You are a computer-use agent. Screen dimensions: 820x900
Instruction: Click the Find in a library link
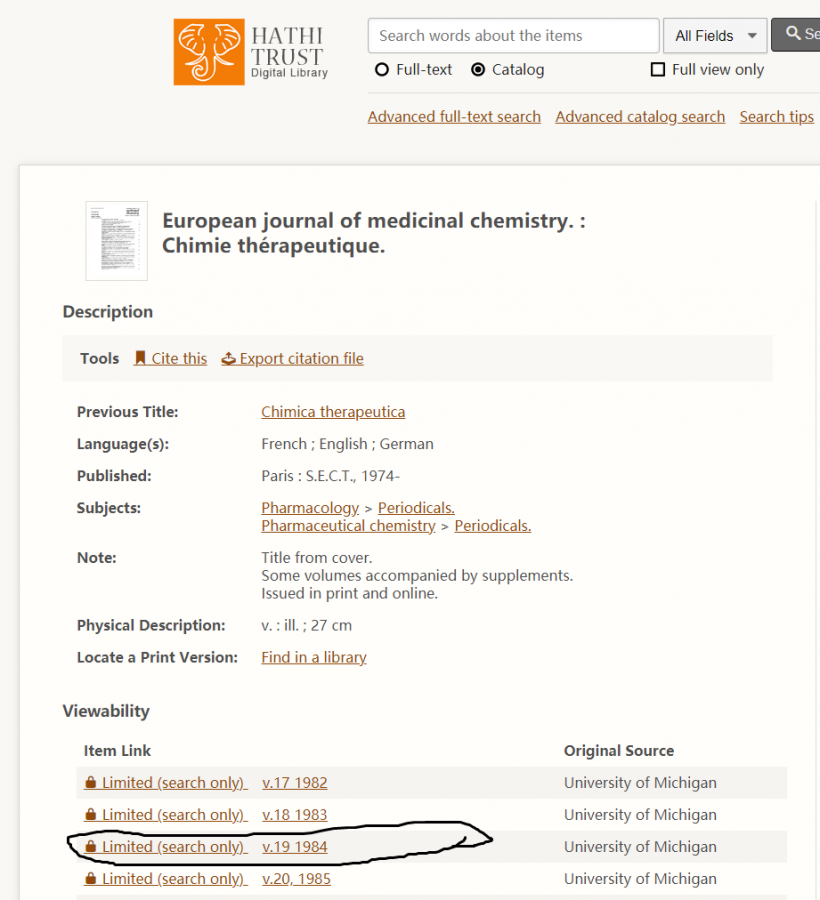(x=314, y=657)
